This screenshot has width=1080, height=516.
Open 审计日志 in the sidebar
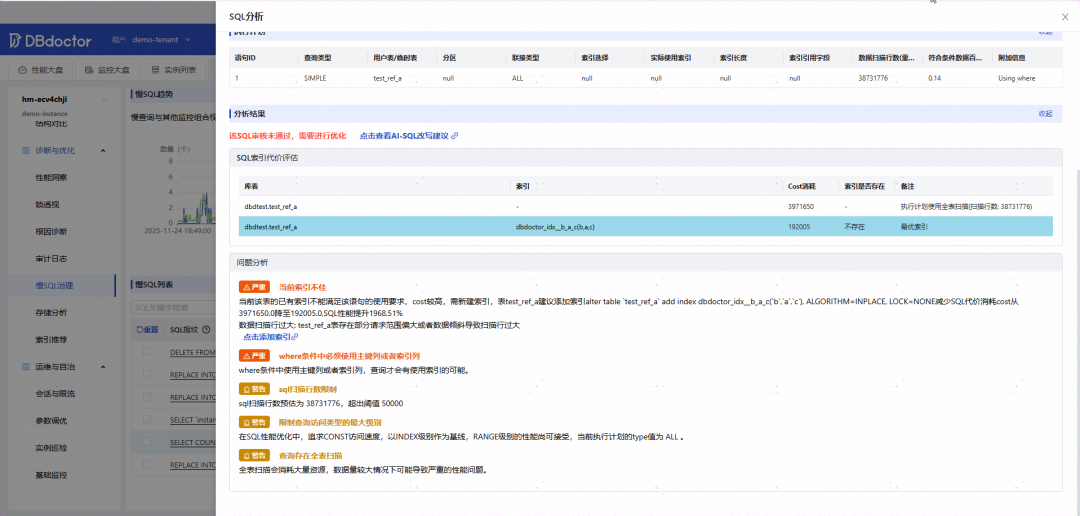(x=52, y=258)
